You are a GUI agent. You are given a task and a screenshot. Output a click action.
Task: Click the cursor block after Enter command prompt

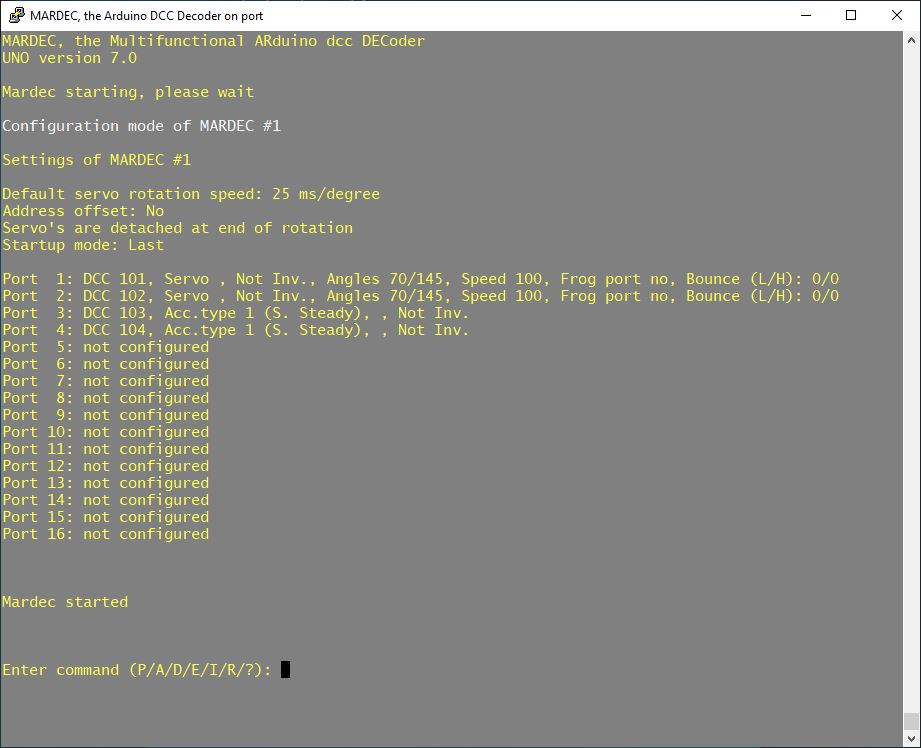(x=285, y=669)
